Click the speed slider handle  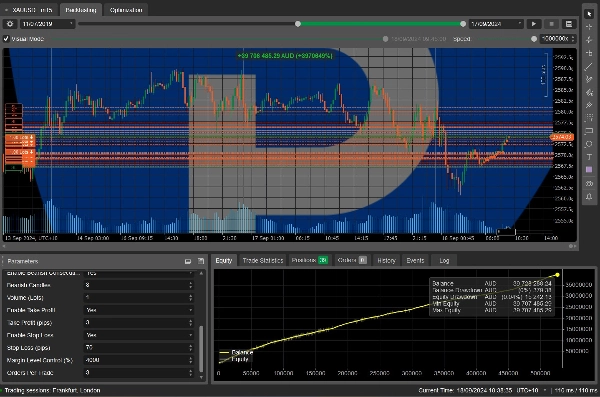(x=534, y=39)
